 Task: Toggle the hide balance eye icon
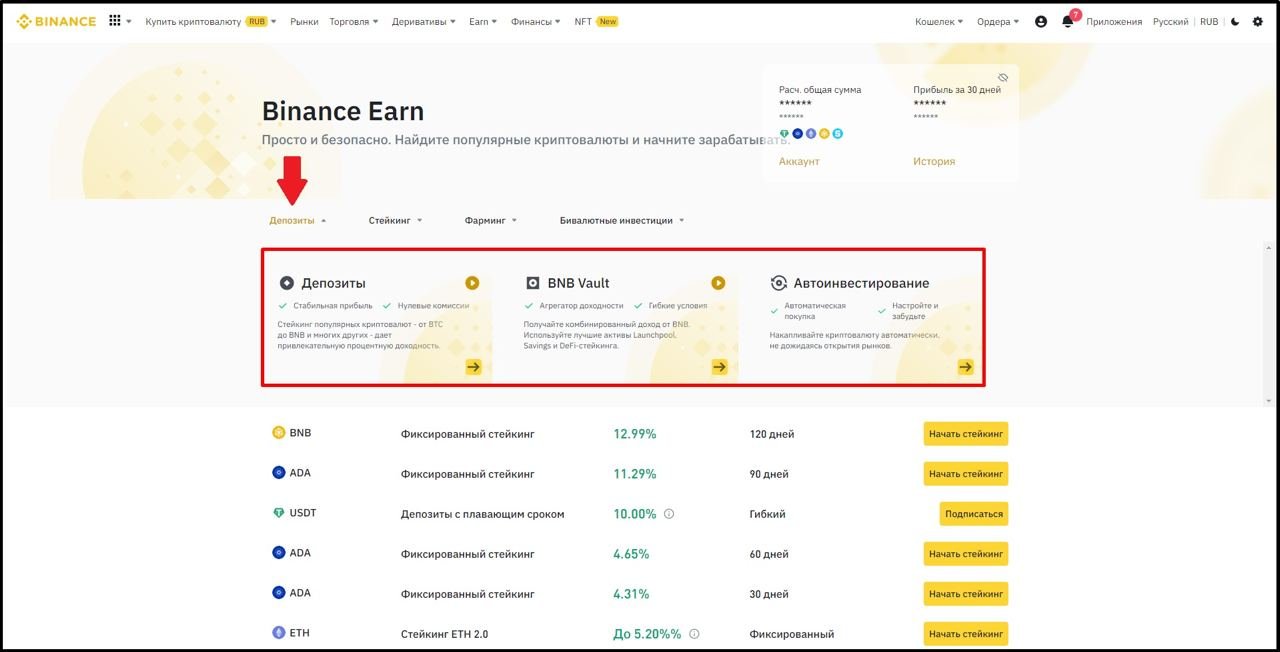coord(1003,77)
